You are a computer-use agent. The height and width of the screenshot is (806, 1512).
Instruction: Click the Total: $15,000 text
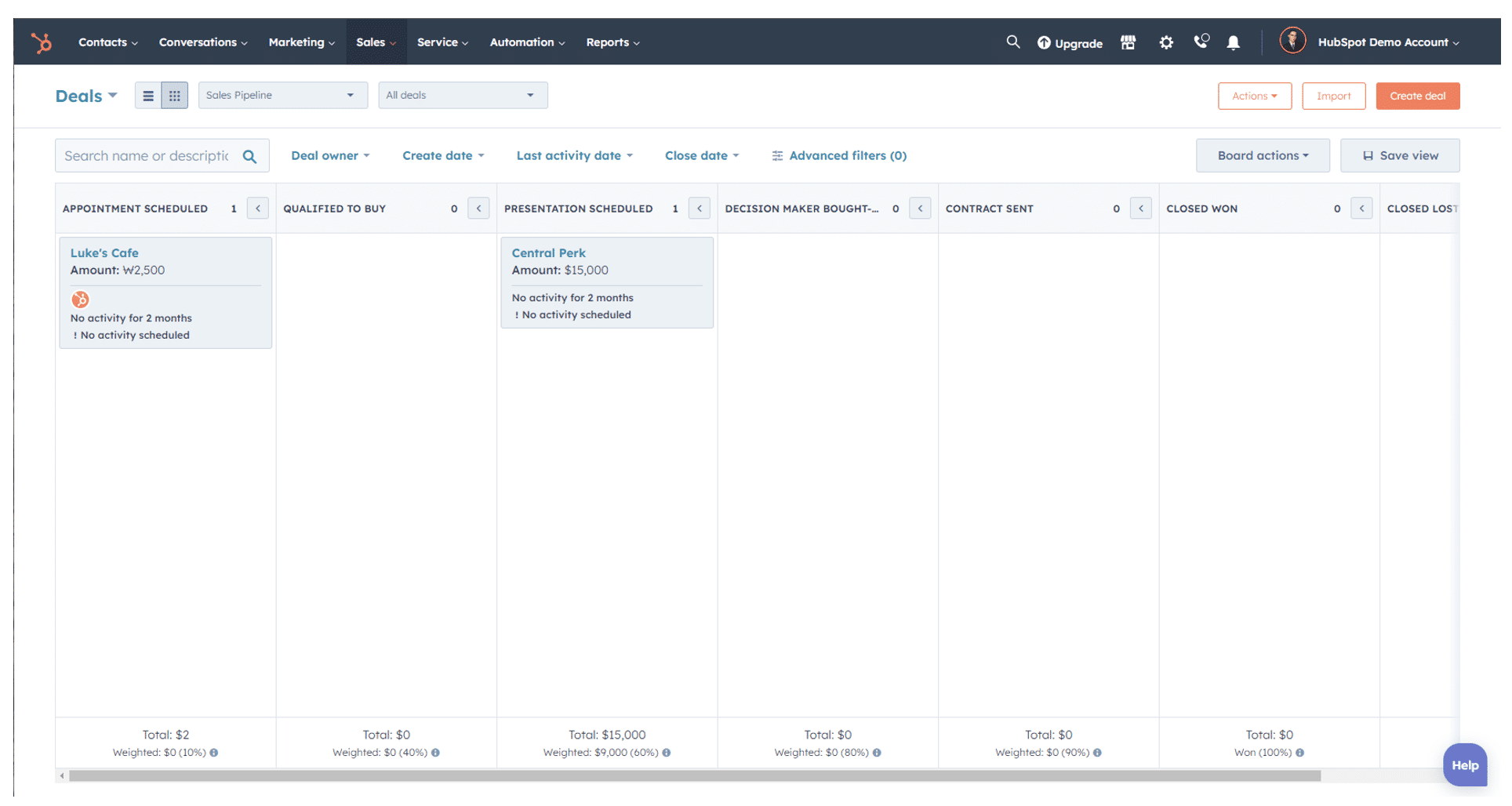pos(607,735)
